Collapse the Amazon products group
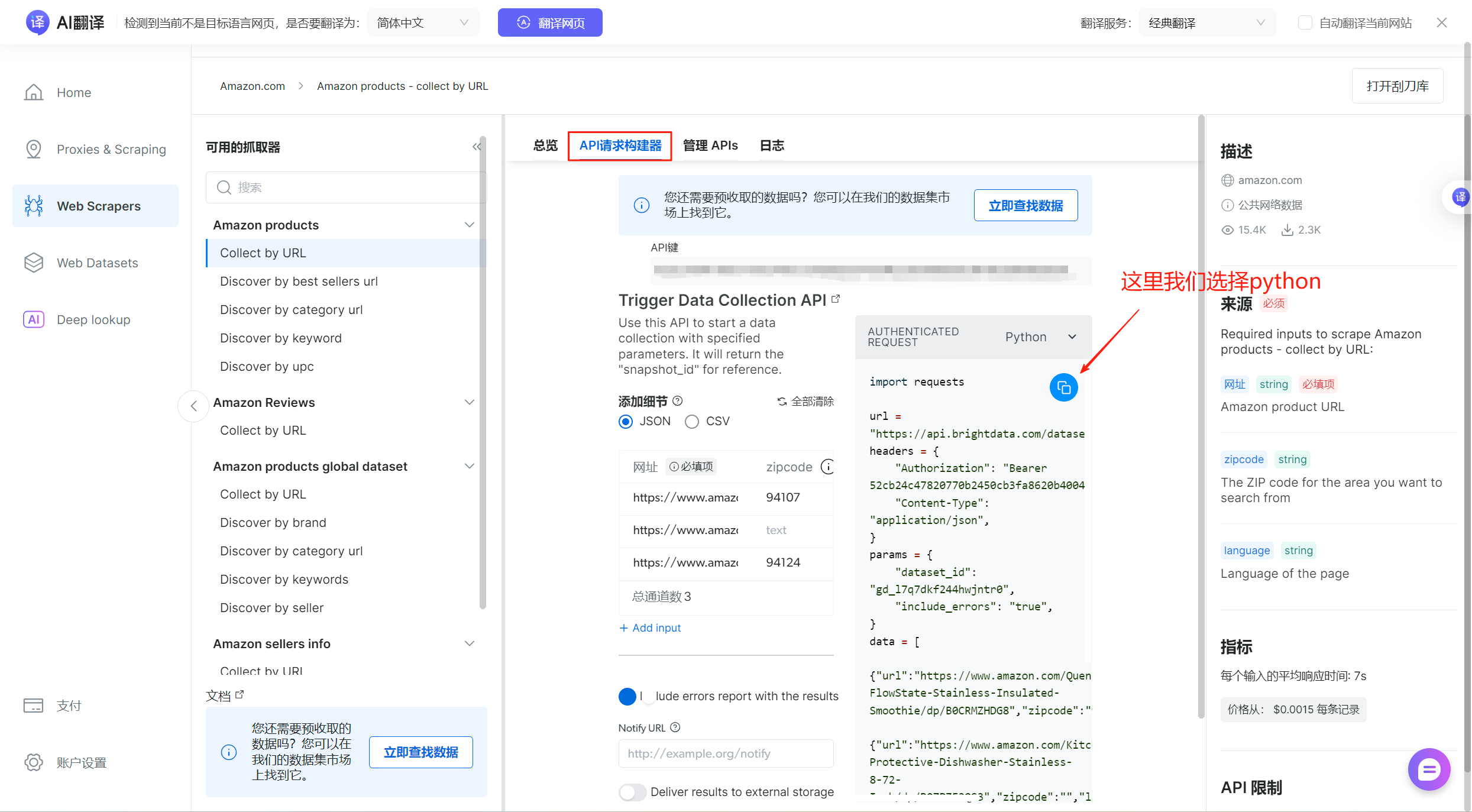 (470, 225)
